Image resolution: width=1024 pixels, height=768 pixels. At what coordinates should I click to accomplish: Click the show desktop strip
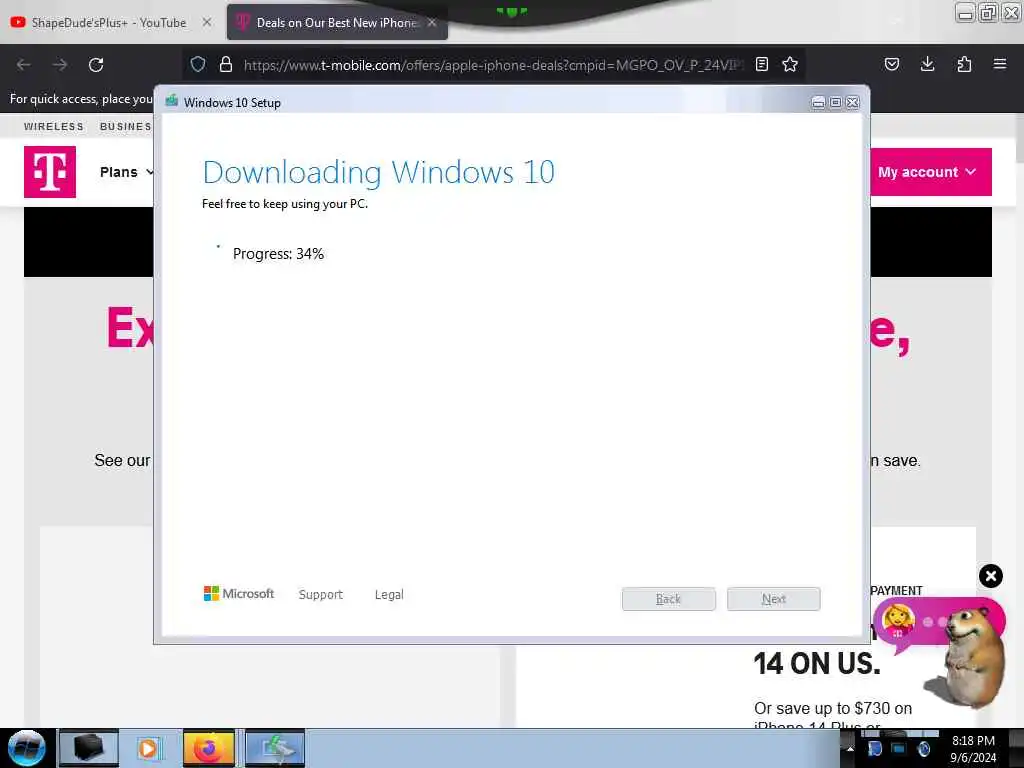click(1016, 748)
